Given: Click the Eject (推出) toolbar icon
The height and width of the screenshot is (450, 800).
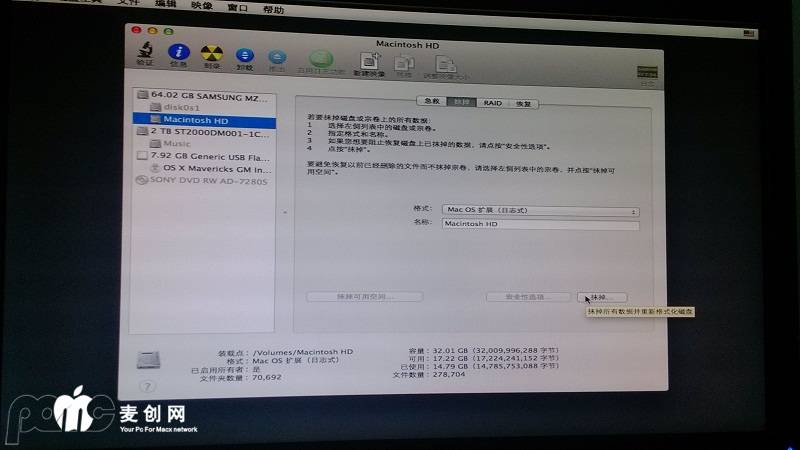Looking at the screenshot, I should click(x=277, y=58).
